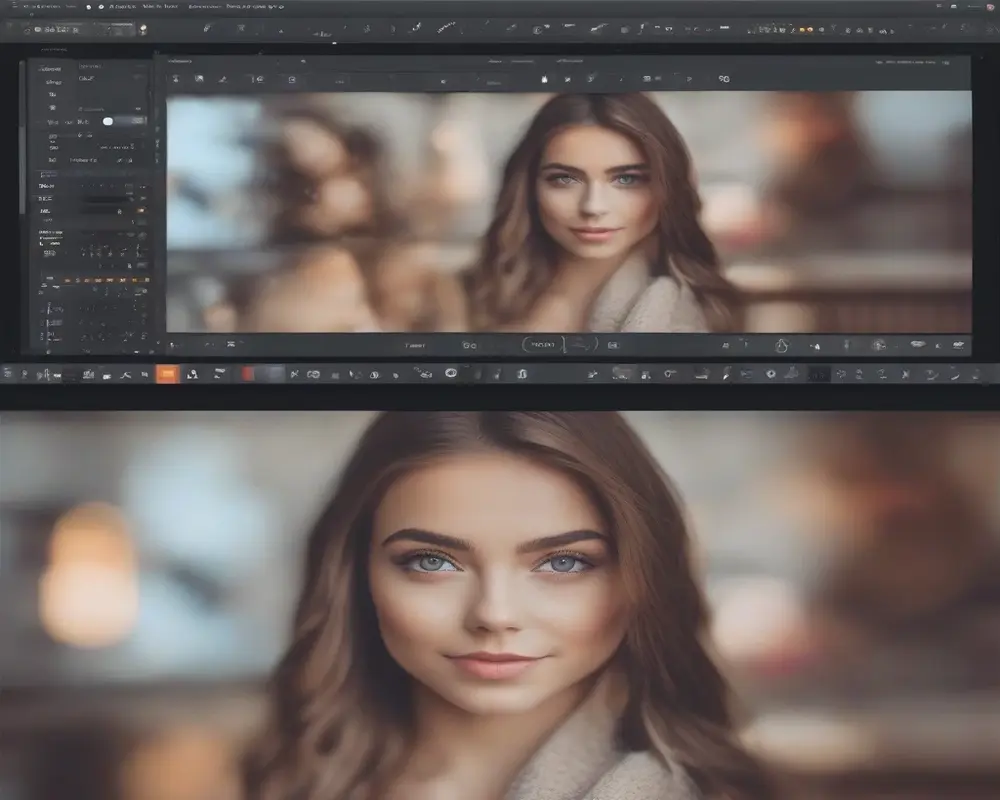
Task: Pick the gray swatch beside the red swatch
Action: point(274,374)
